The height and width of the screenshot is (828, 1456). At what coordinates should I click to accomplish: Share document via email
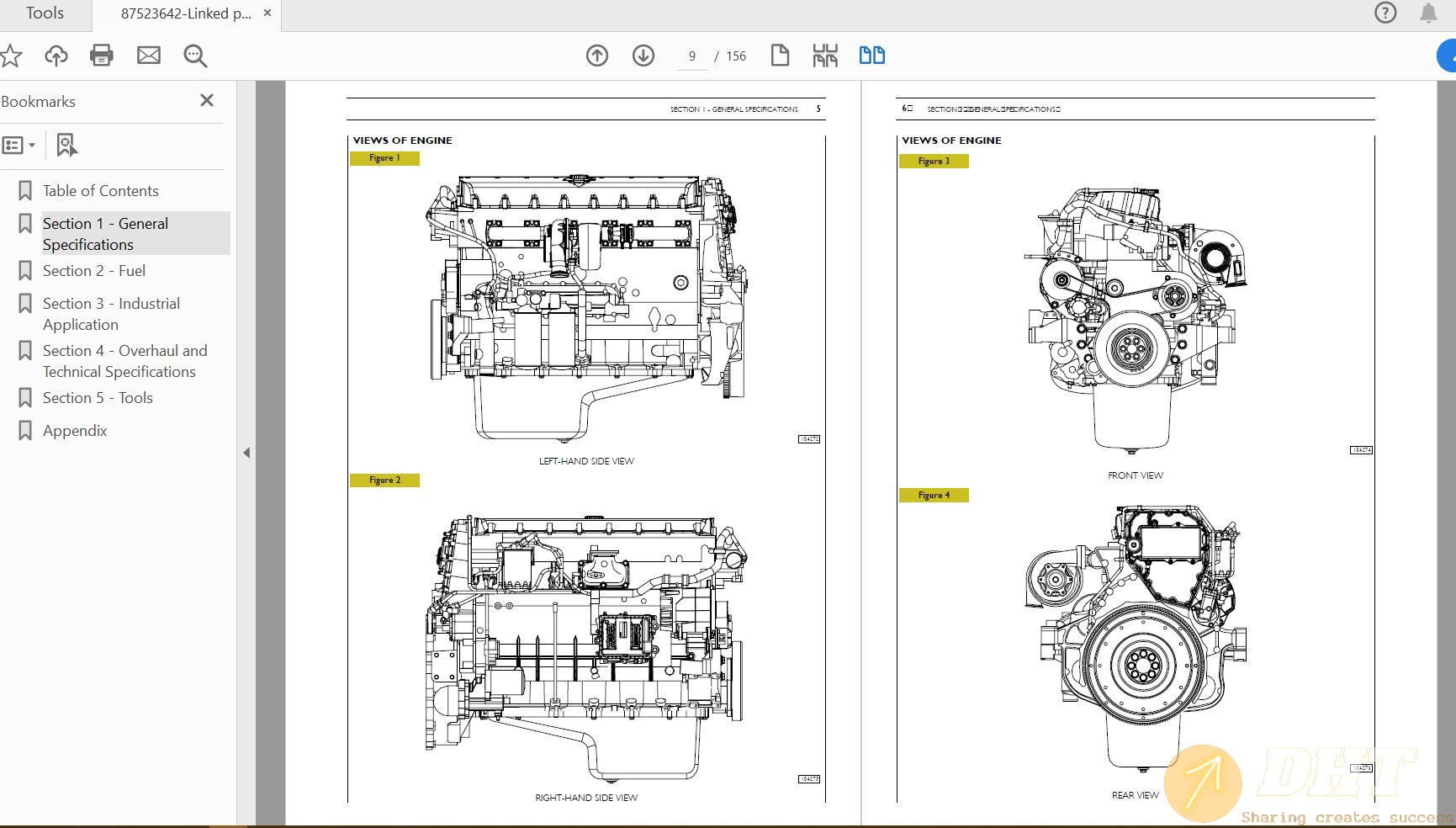point(148,56)
